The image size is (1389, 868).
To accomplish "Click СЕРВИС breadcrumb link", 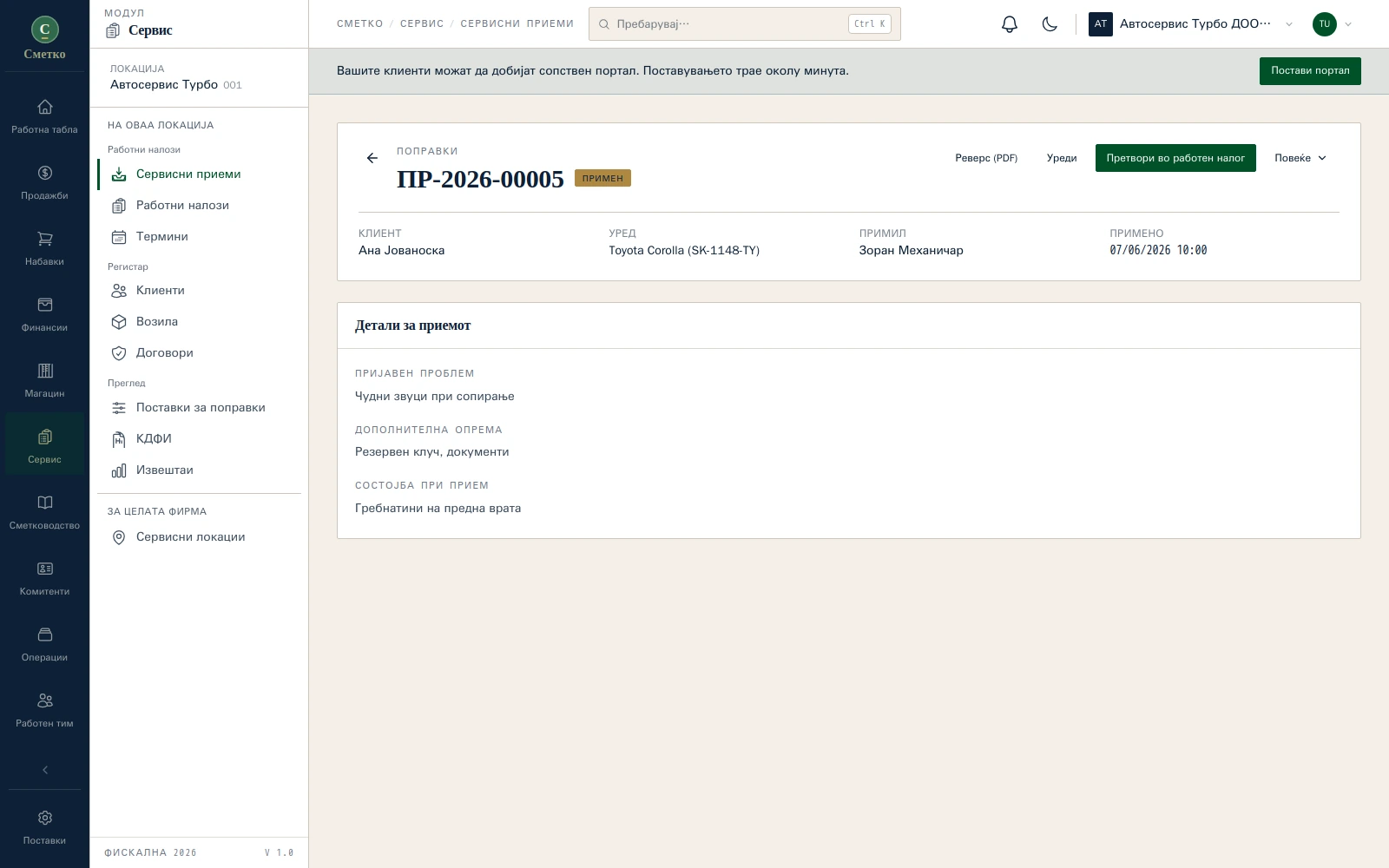I will point(422,24).
